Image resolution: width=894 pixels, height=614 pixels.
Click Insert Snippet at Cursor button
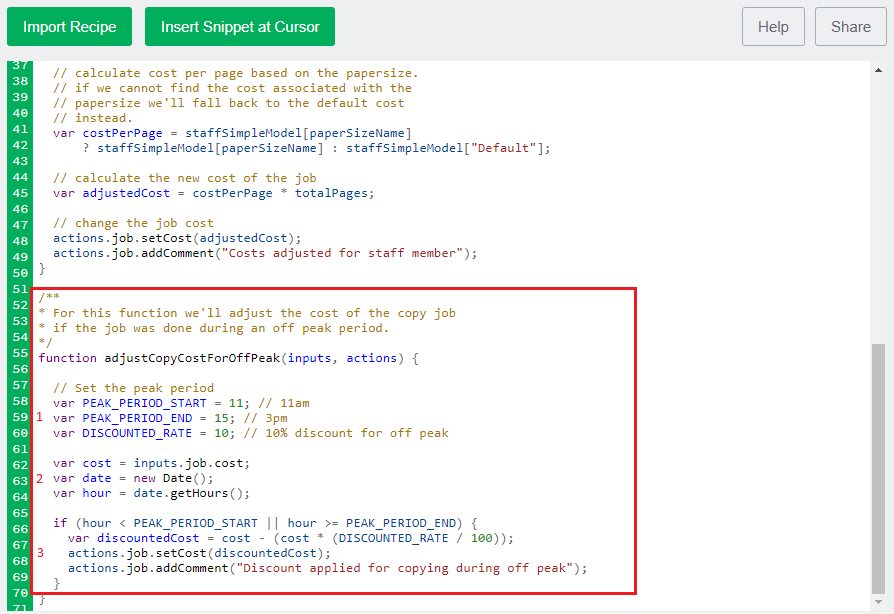pos(240,27)
